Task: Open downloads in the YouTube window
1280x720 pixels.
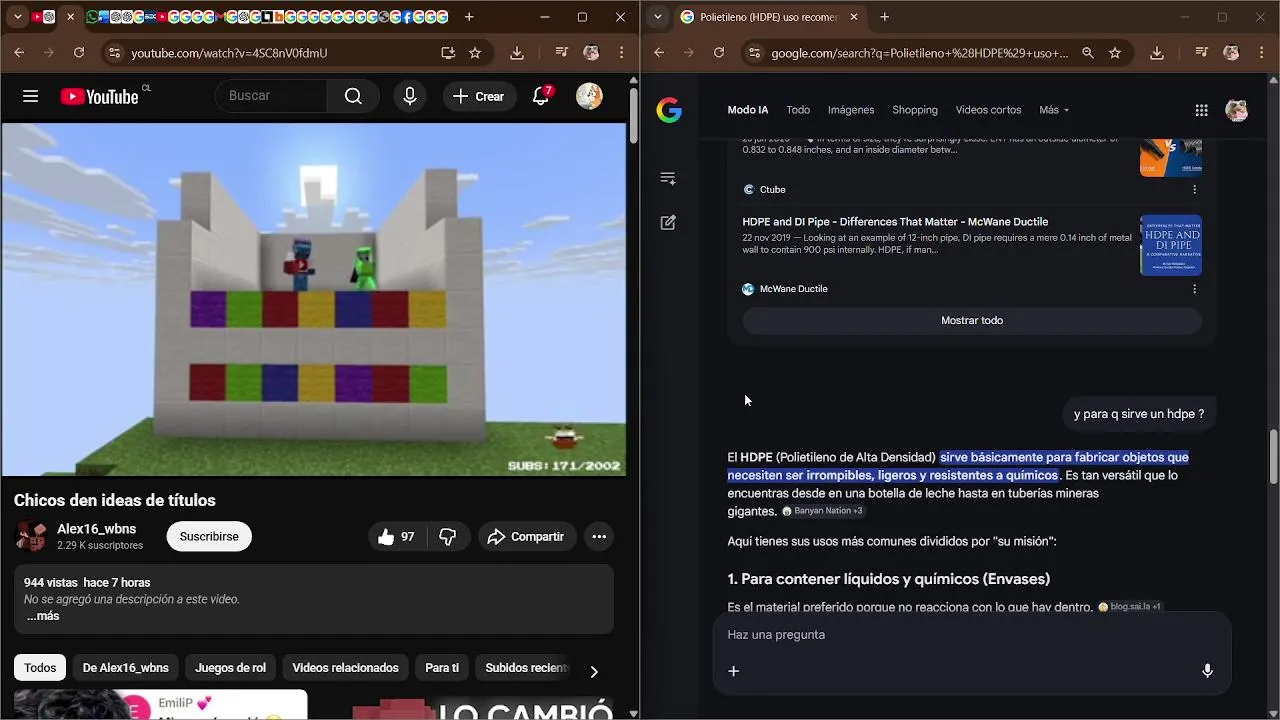Action: [x=517, y=53]
